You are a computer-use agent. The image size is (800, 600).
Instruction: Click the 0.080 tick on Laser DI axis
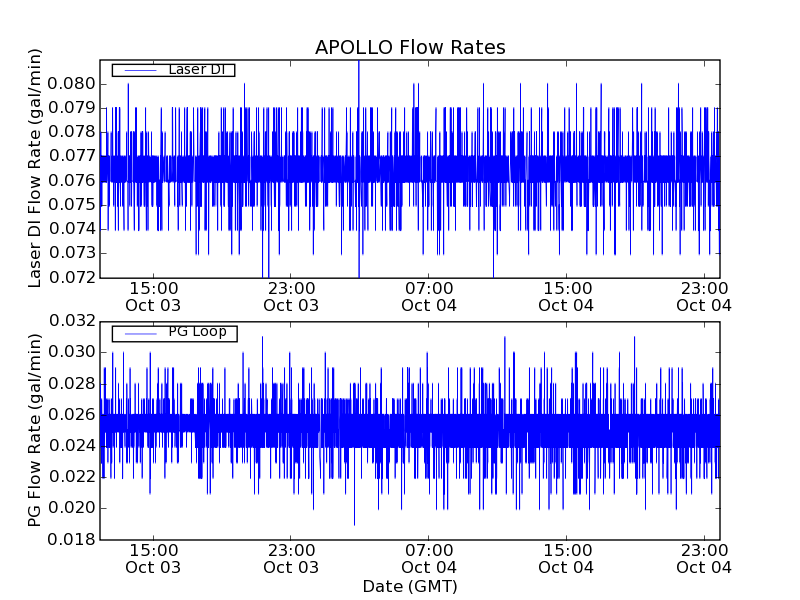click(71, 84)
